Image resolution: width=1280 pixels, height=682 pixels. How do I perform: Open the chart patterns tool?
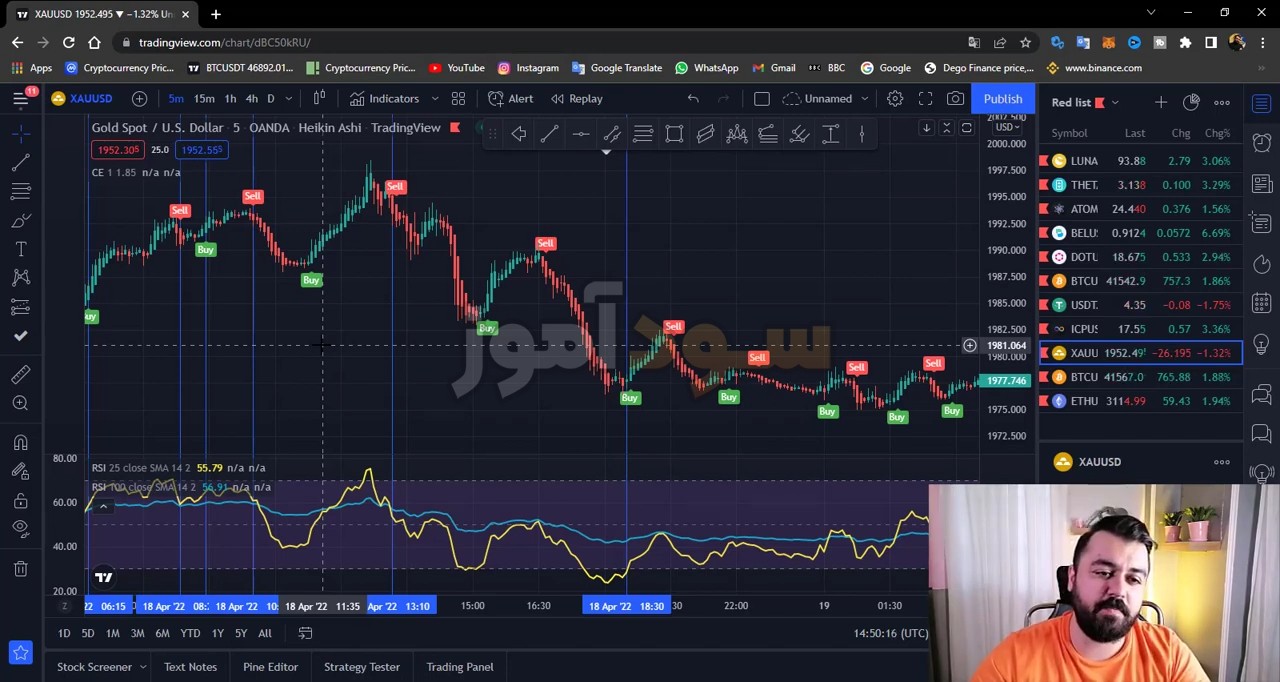21,278
